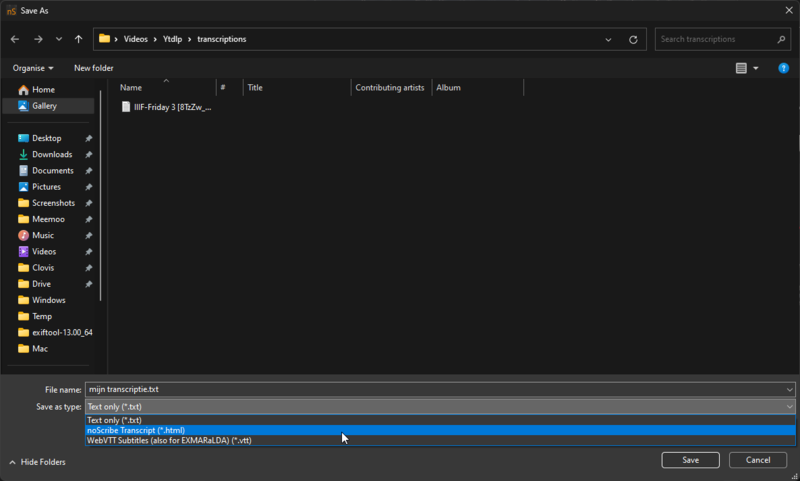Click the New folder button
This screenshot has width=800, height=481.
[94, 68]
